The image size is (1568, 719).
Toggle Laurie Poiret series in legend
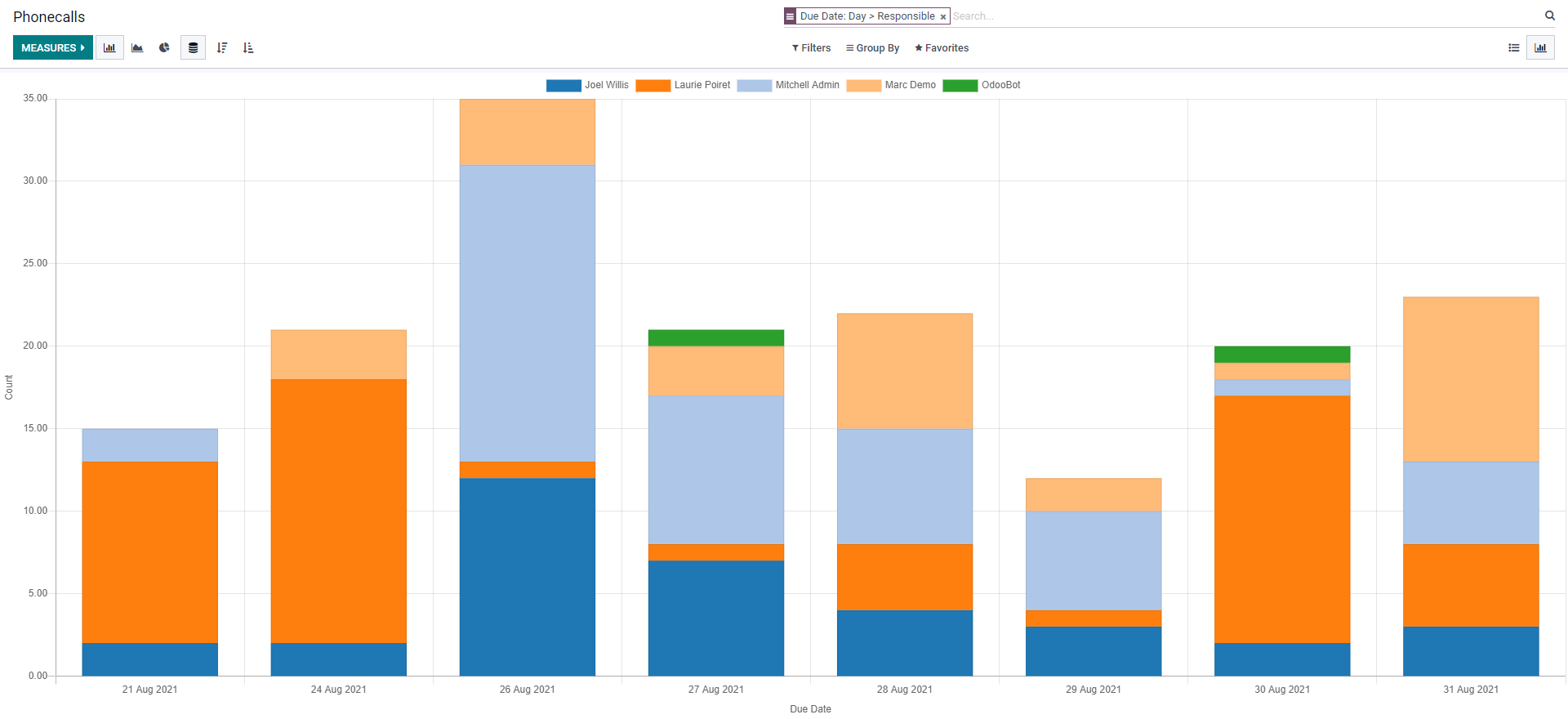click(683, 85)
